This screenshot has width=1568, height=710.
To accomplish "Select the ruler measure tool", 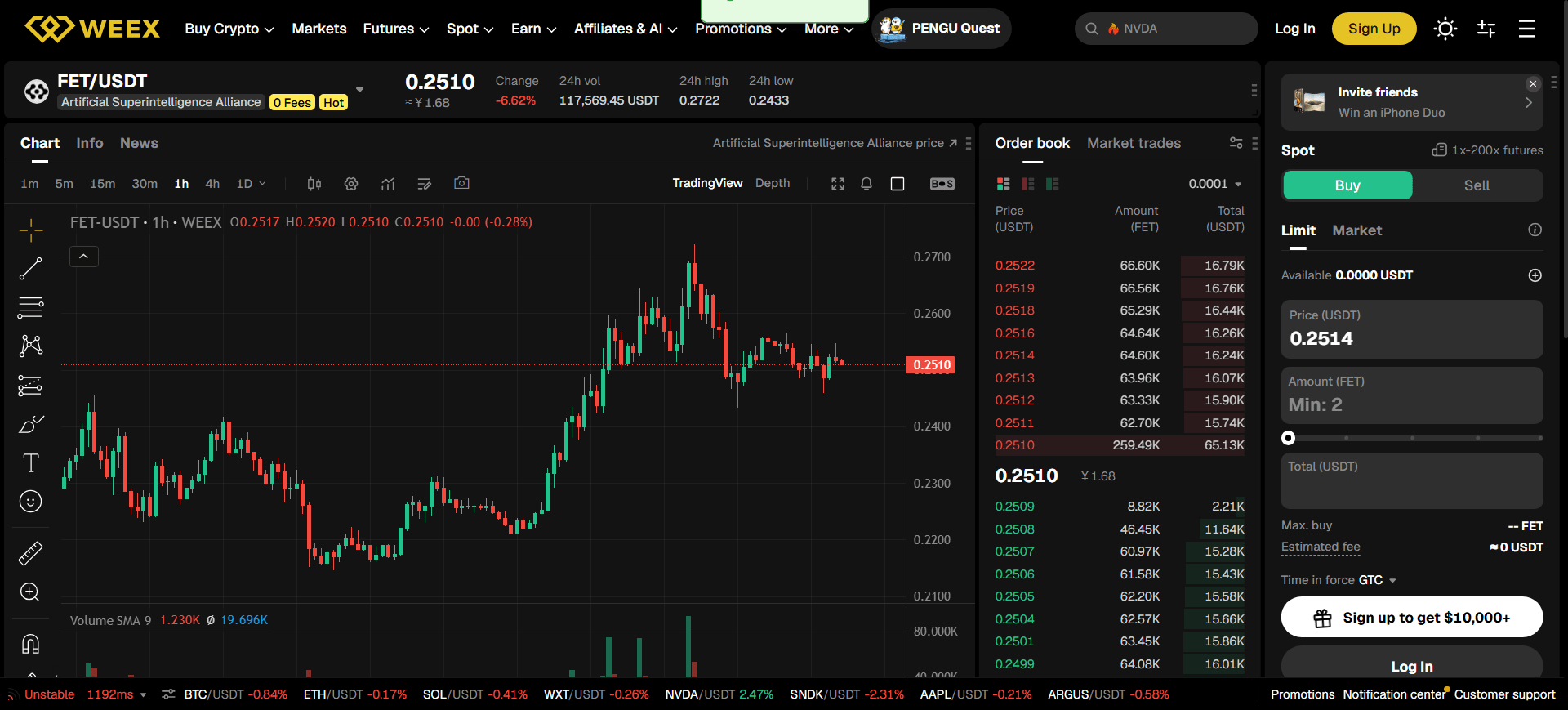I will pyautogui.click(x=31, y=554).
